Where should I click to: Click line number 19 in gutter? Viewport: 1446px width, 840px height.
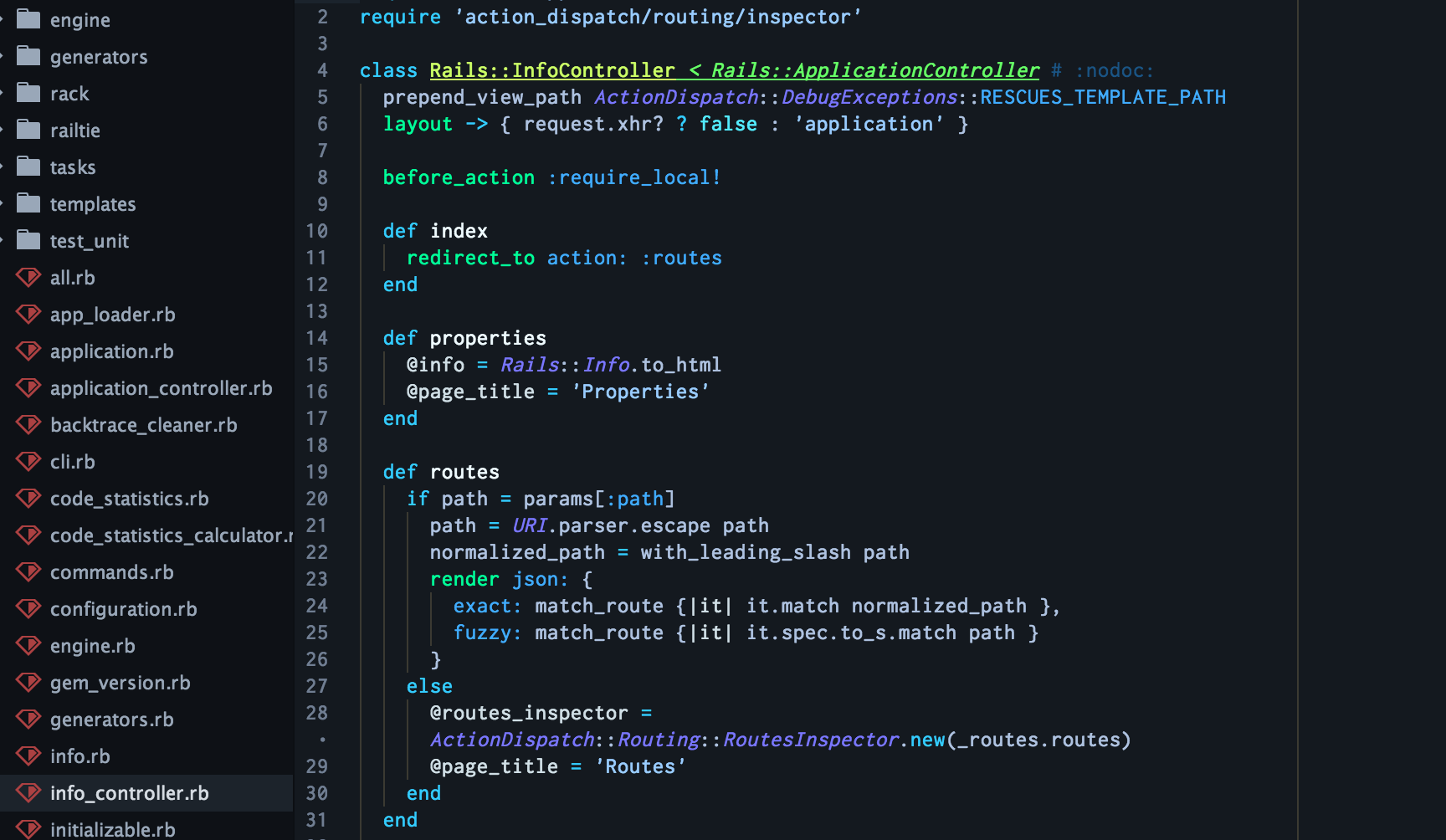point(316,472)
